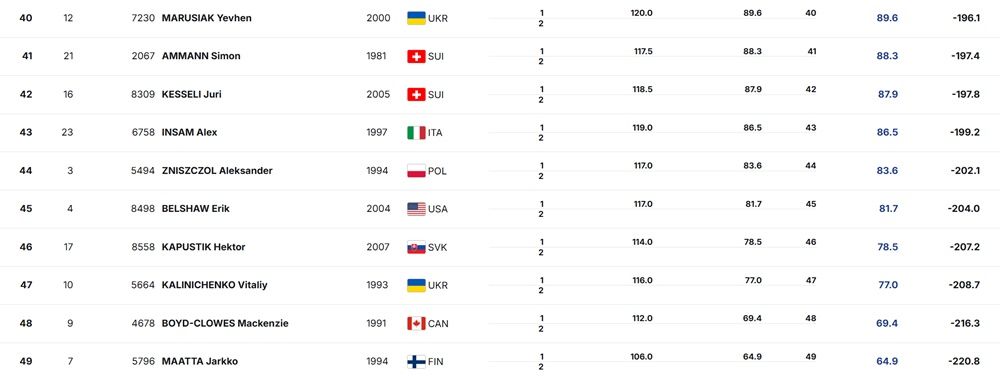Open BOYD-CLOWES Mackenzie athlete page

coord(224,323)
